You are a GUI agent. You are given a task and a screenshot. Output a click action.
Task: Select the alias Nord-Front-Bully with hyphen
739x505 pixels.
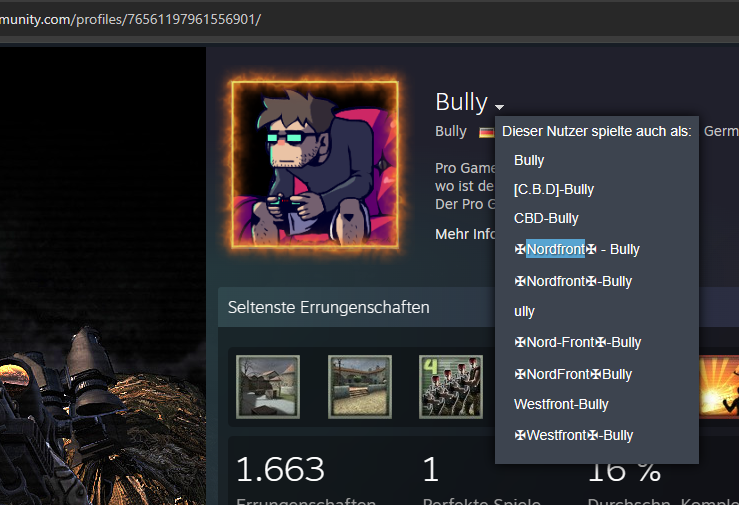578,342
